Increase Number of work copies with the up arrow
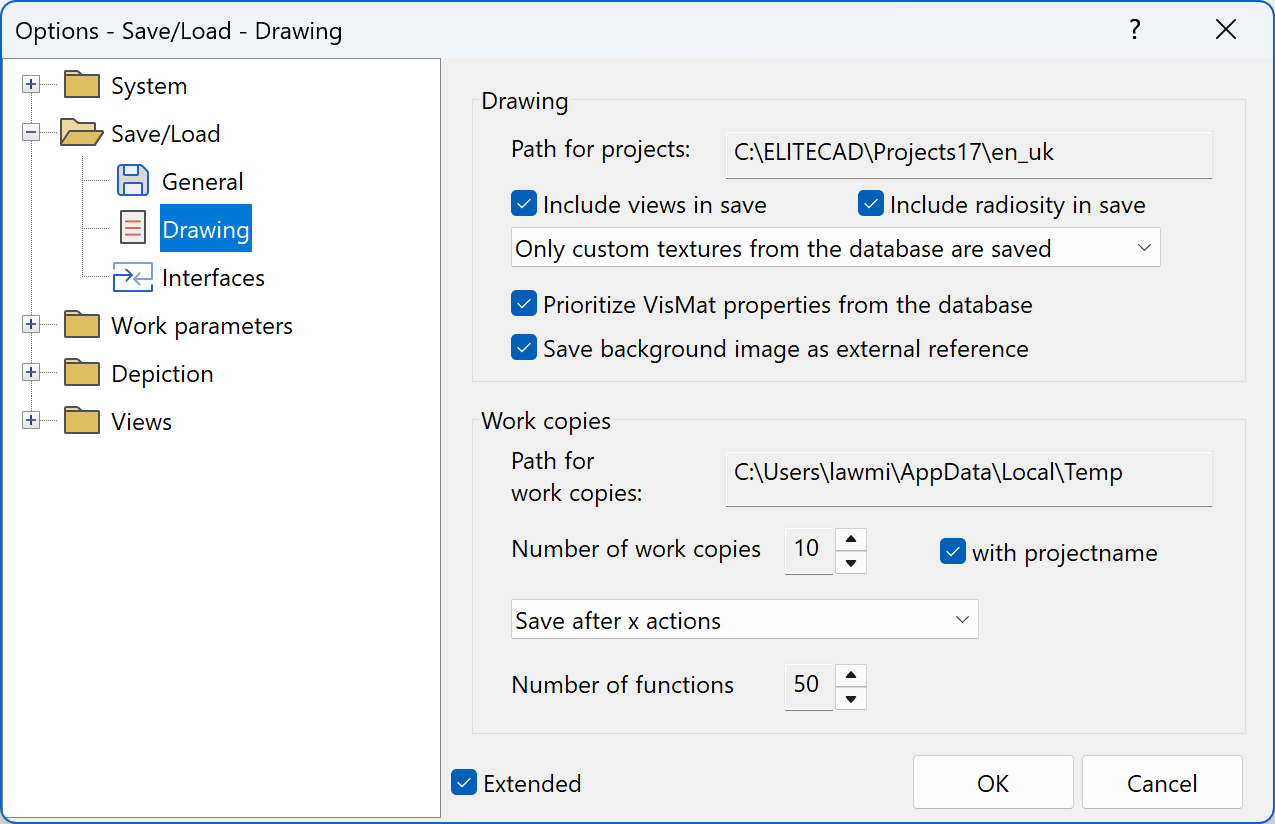 click(x=850, y=537)
